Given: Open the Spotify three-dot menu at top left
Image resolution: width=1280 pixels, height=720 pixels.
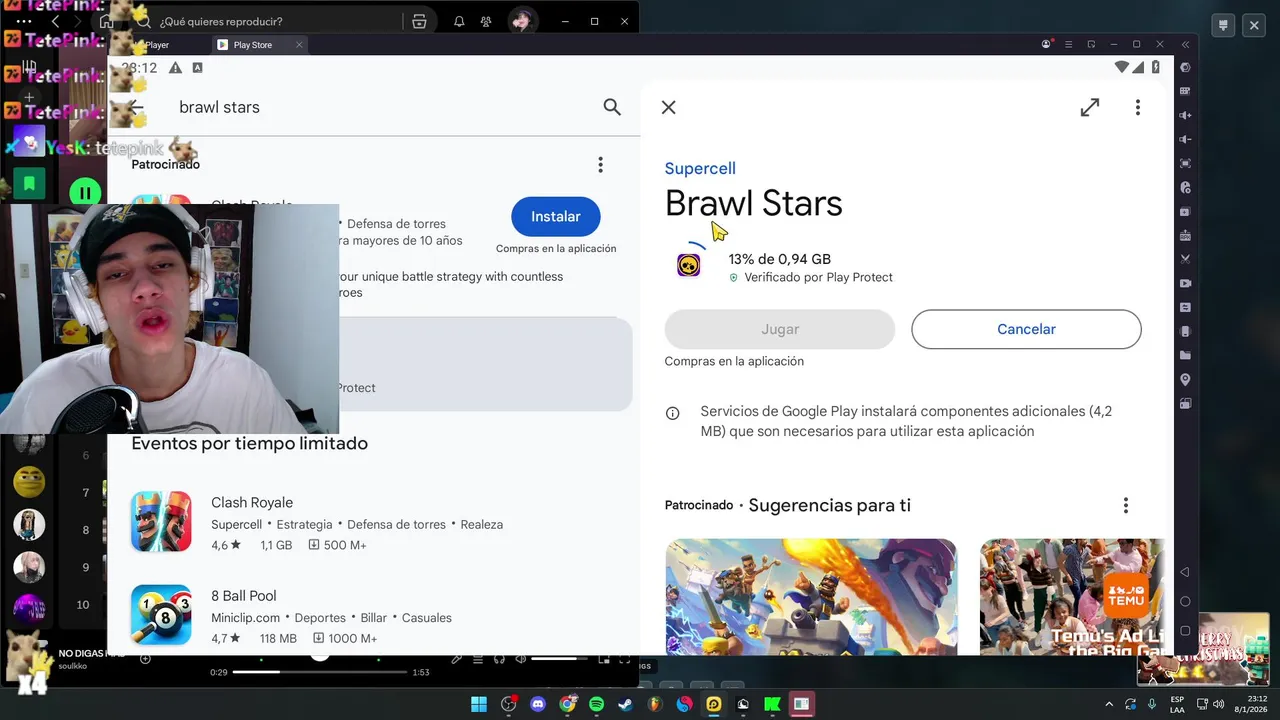Looking at the screenshot, I should pyautogui.click(x=24, y=21).
